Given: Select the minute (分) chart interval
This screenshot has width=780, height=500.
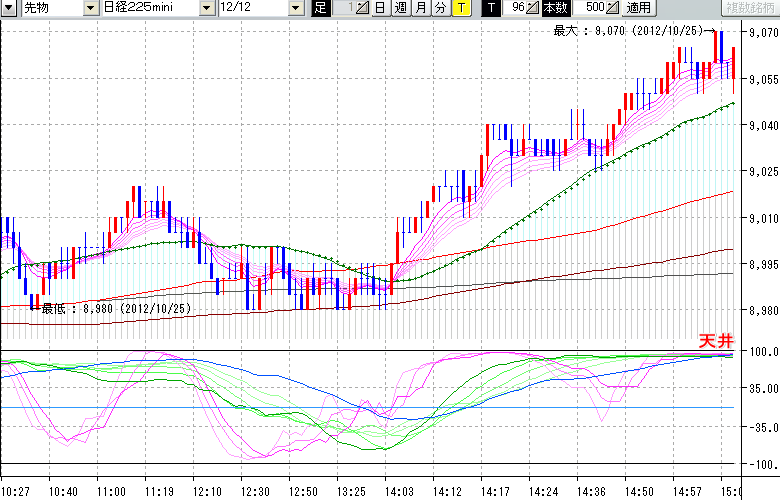Looking at the screenshot, I should [440, 8].
